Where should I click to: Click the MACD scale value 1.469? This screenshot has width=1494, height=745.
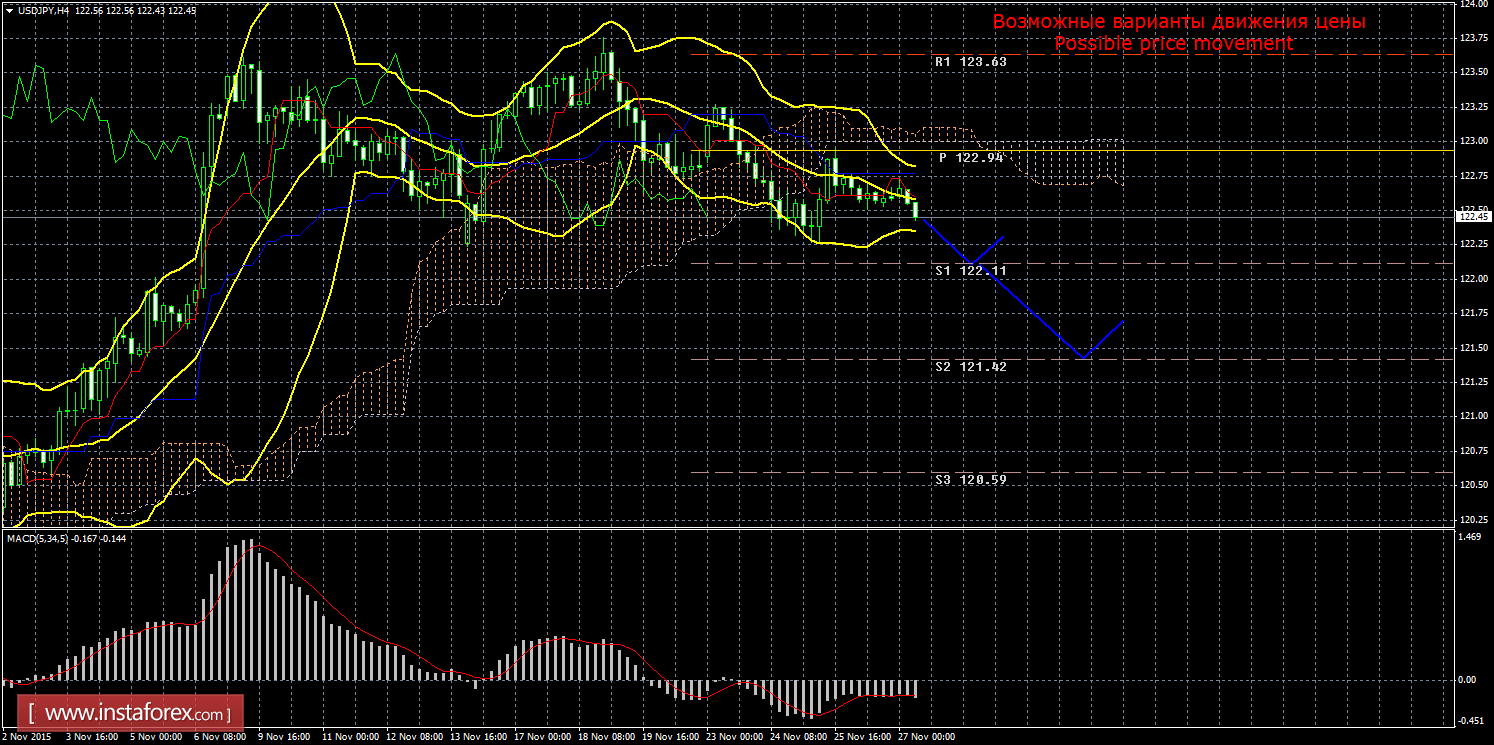click(x=1468, y=537)
